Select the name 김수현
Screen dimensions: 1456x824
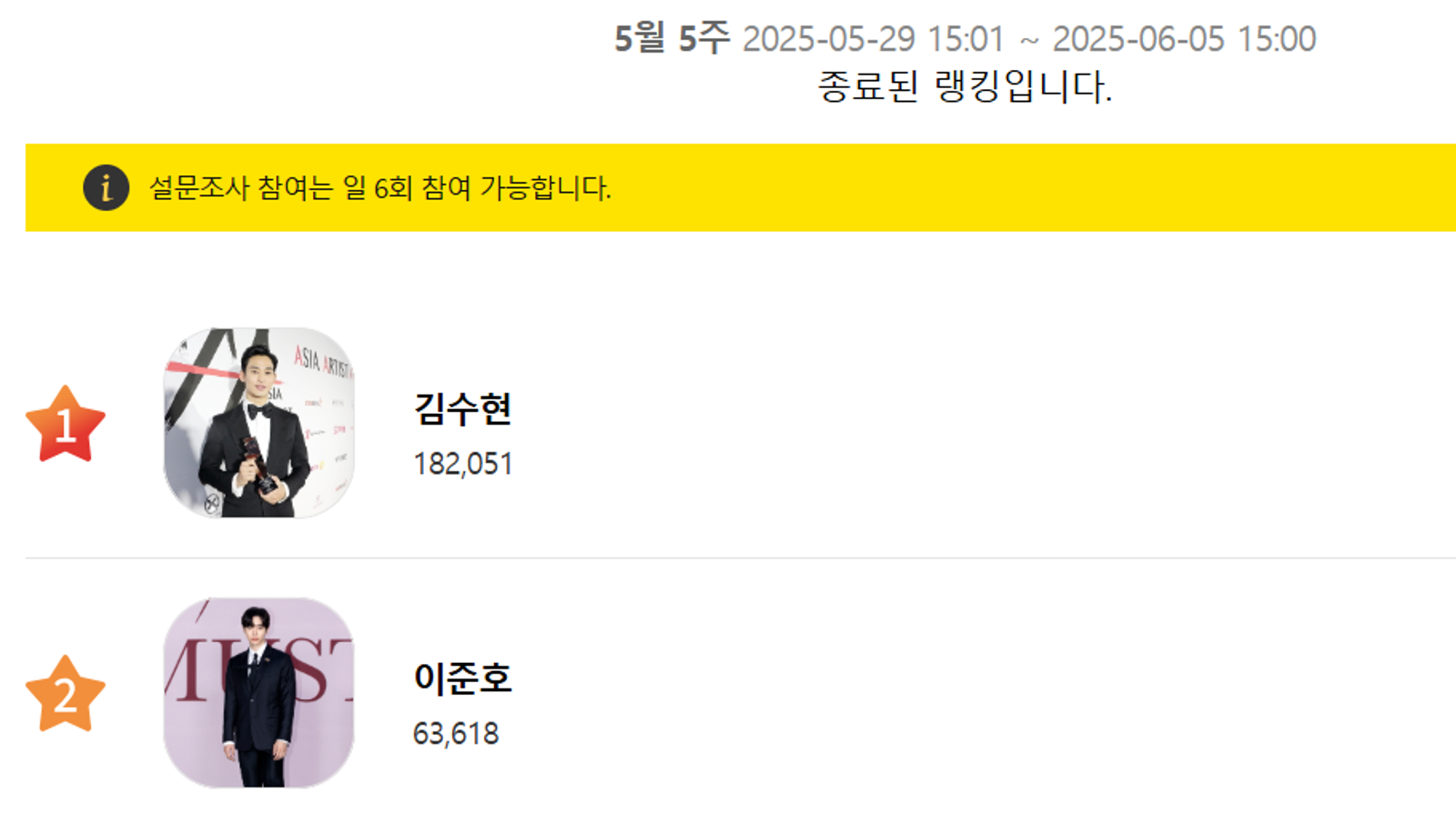click(x=462, y=409)
